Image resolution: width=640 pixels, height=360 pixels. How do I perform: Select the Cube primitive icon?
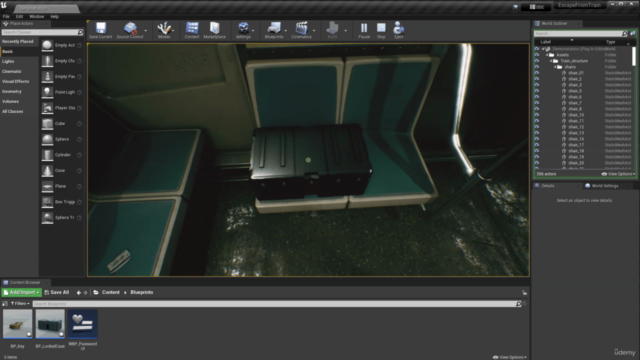[x=47, y=123]
